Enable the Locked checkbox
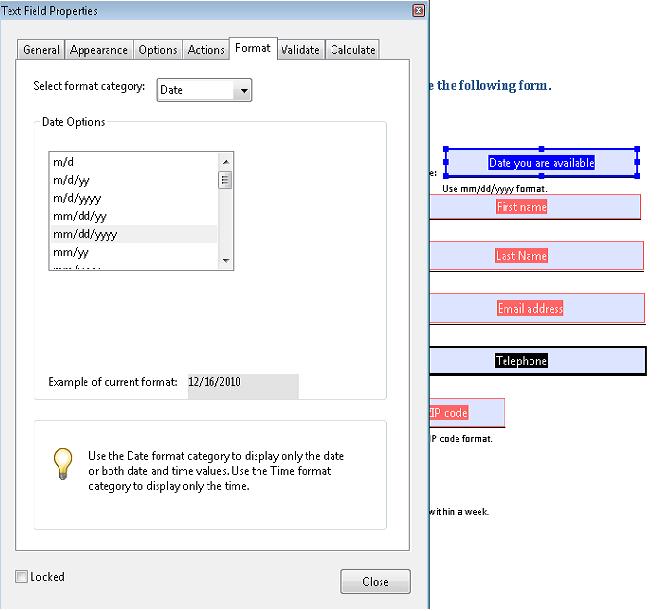661x611 pixels. (22, 577)
